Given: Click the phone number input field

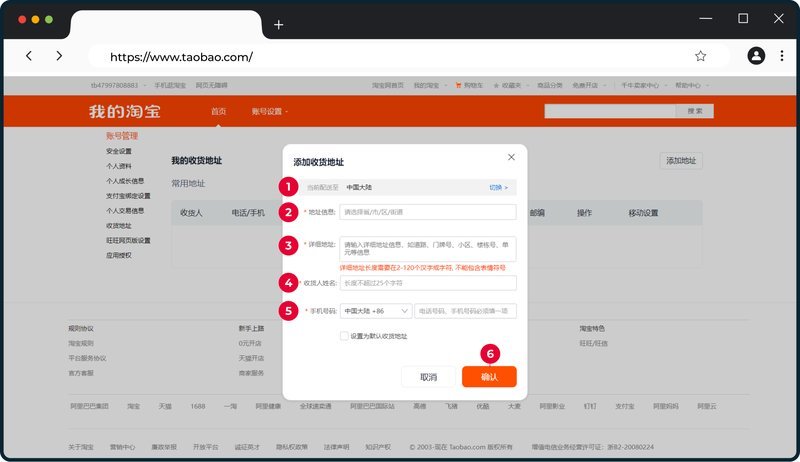Looking at the screenshot, I should (x=465, y=311).
